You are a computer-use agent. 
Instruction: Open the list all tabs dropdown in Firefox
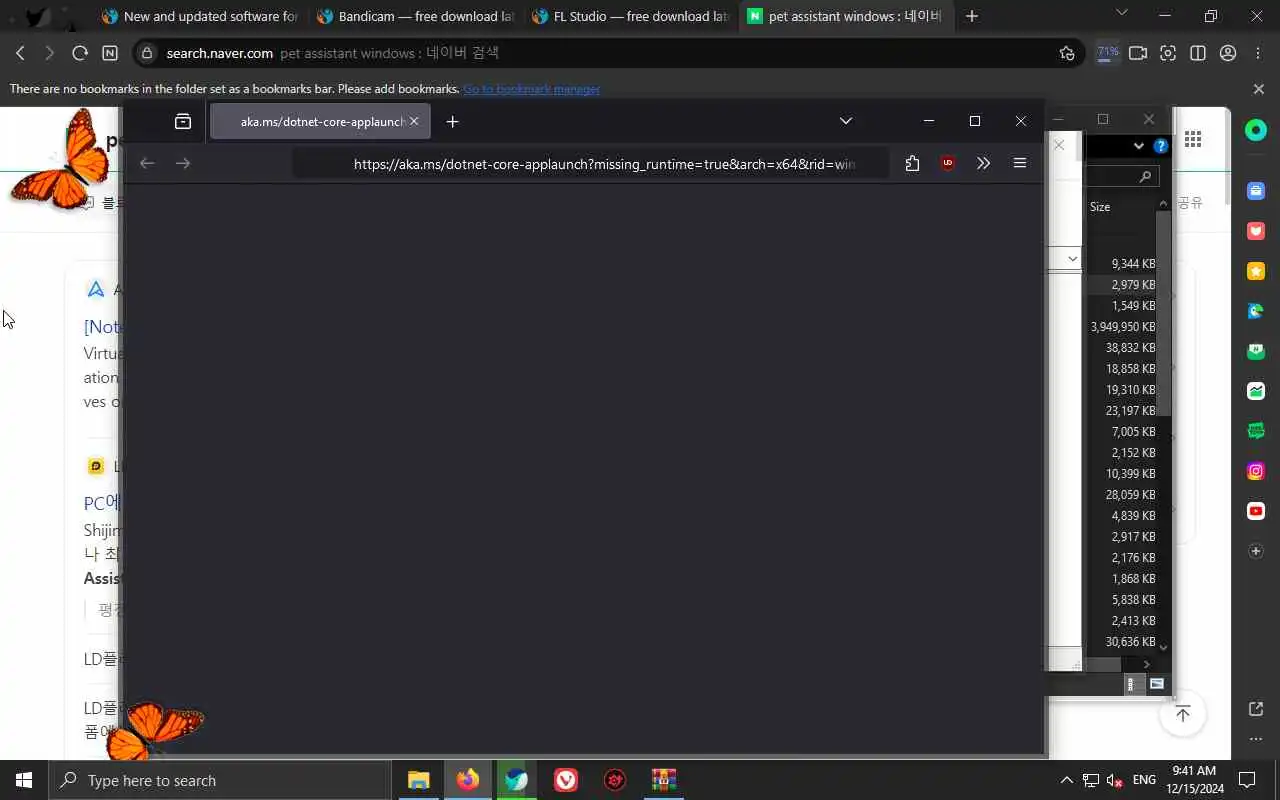(x=846, y=121)
